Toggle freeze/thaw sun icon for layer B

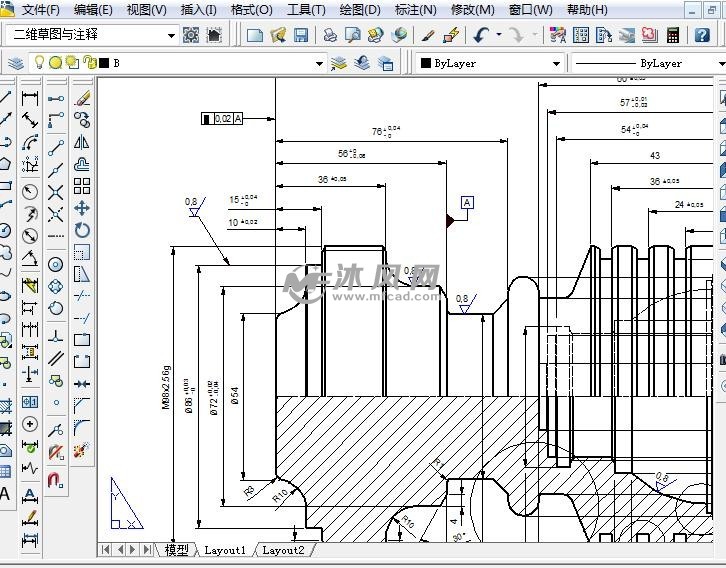click(x=56, y=62)
